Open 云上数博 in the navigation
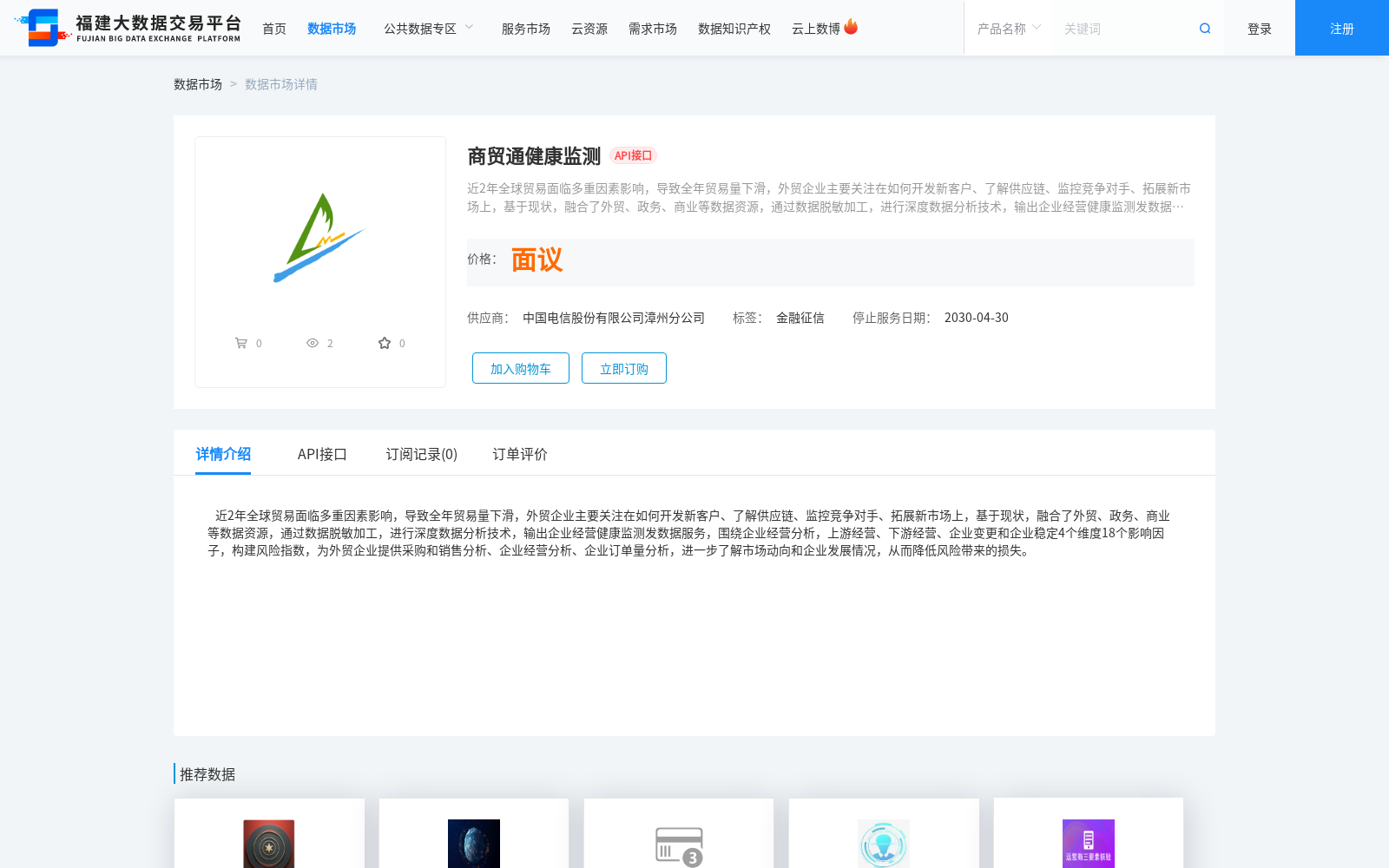This screenshot has height=868, width=1389. 816,29
